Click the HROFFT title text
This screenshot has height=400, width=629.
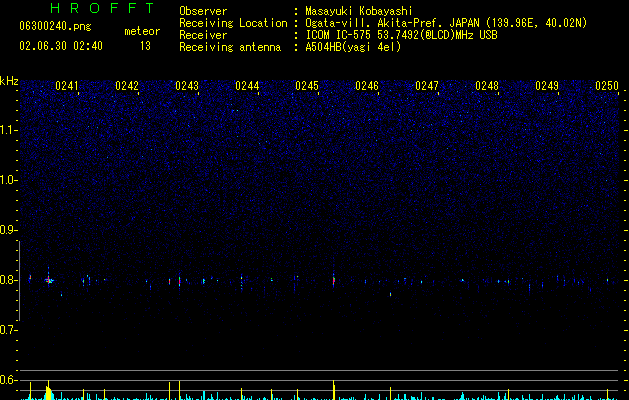(103, 8)
